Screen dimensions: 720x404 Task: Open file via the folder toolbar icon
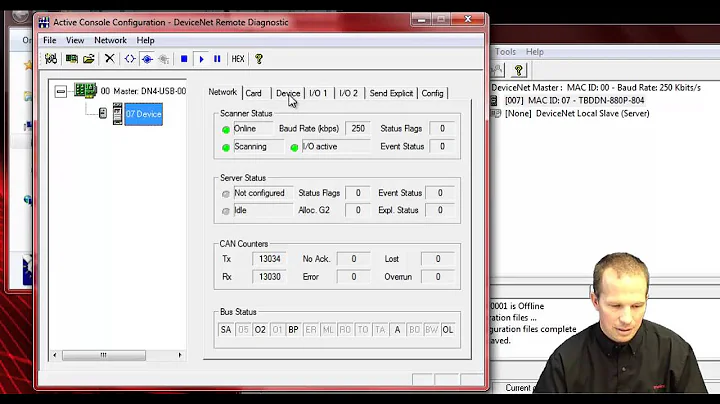[89, 59]
